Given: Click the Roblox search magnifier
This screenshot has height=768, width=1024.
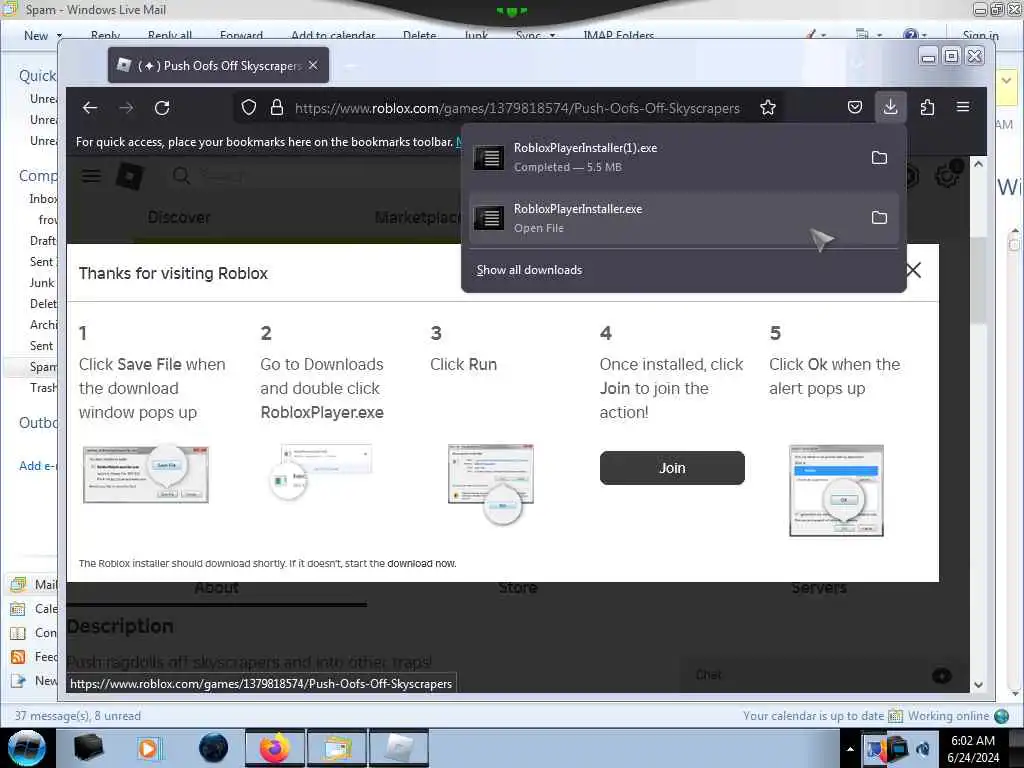Looking at the screenshot, I should (x=182, y=176).
